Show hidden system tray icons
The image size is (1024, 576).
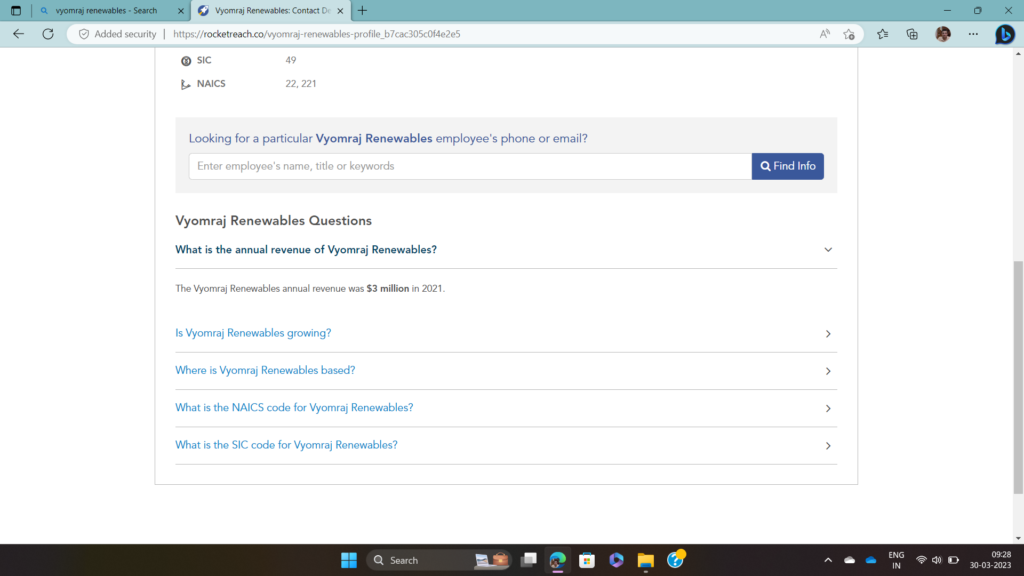(x=828, y=560)
